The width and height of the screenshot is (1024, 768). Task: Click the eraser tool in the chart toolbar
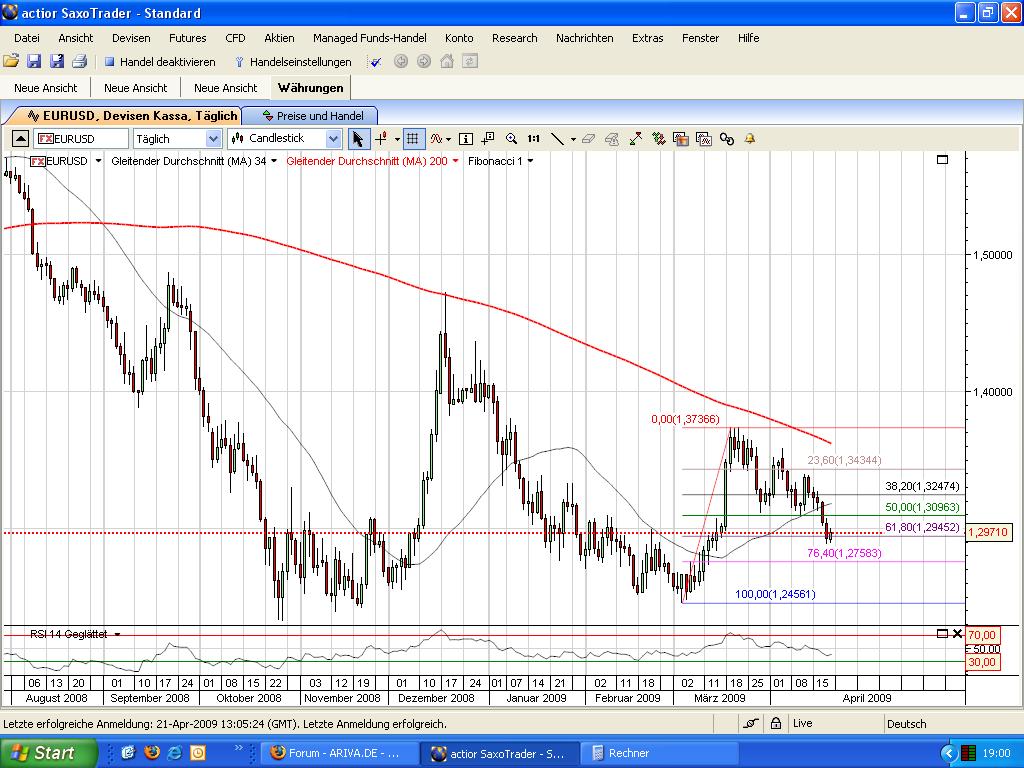point(588,139)
